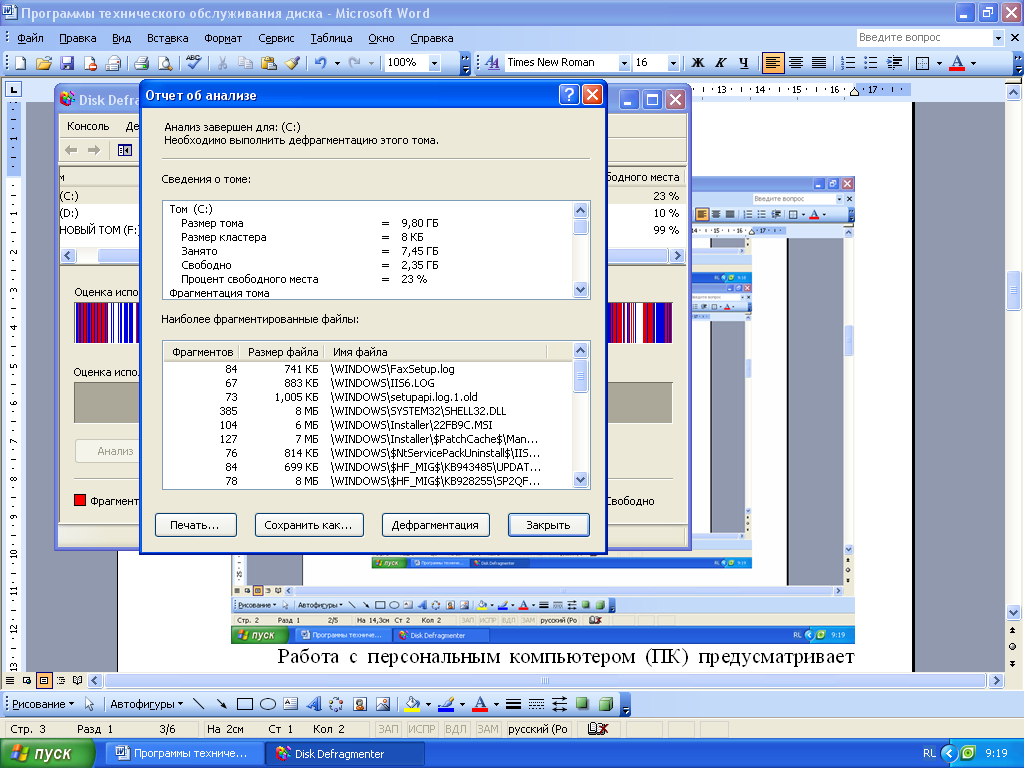Click the Copy icon in Word toolbar
The height and width of the screenshot is (768, 1024).
(x=246, y=63)
